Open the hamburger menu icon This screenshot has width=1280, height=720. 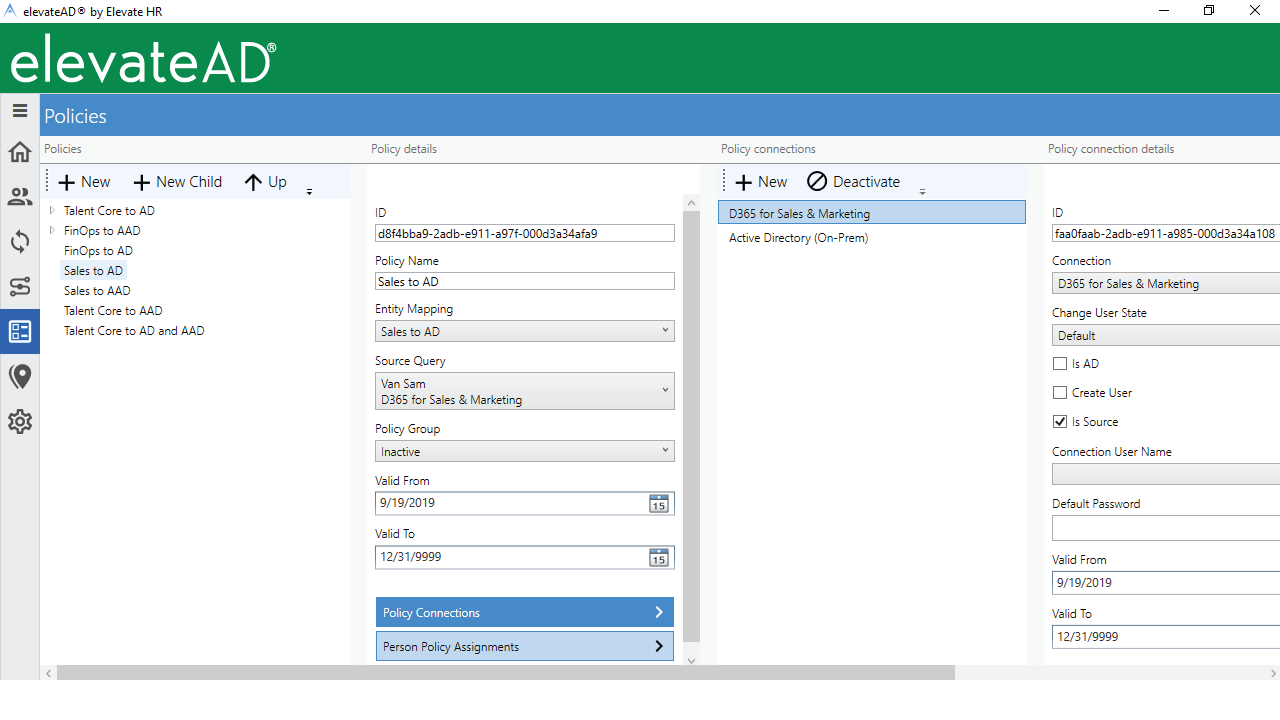click(20, 111)
